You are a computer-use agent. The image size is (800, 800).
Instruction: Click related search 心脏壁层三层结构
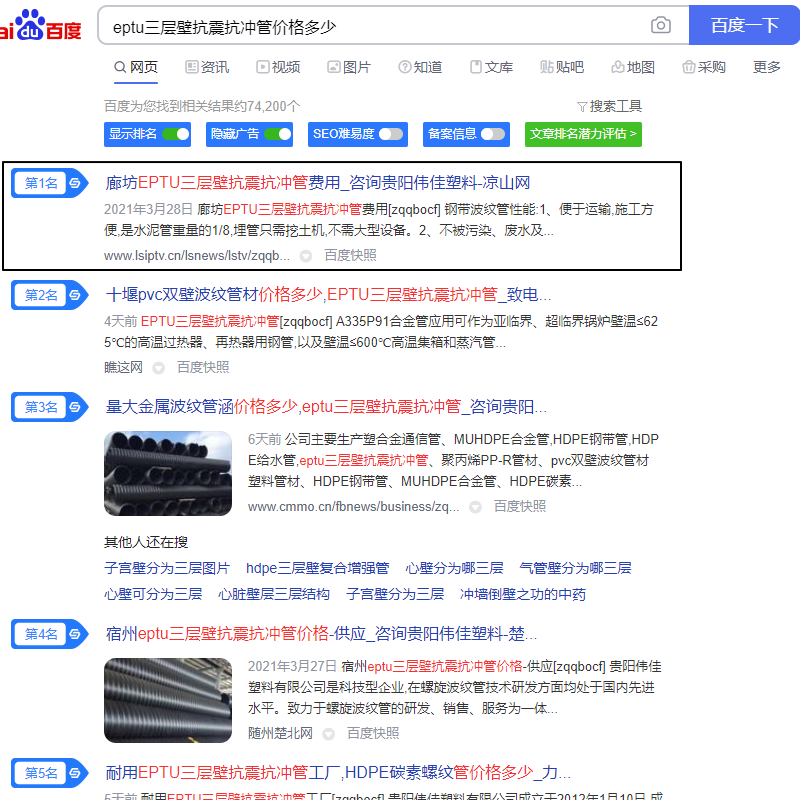[274, 594]
